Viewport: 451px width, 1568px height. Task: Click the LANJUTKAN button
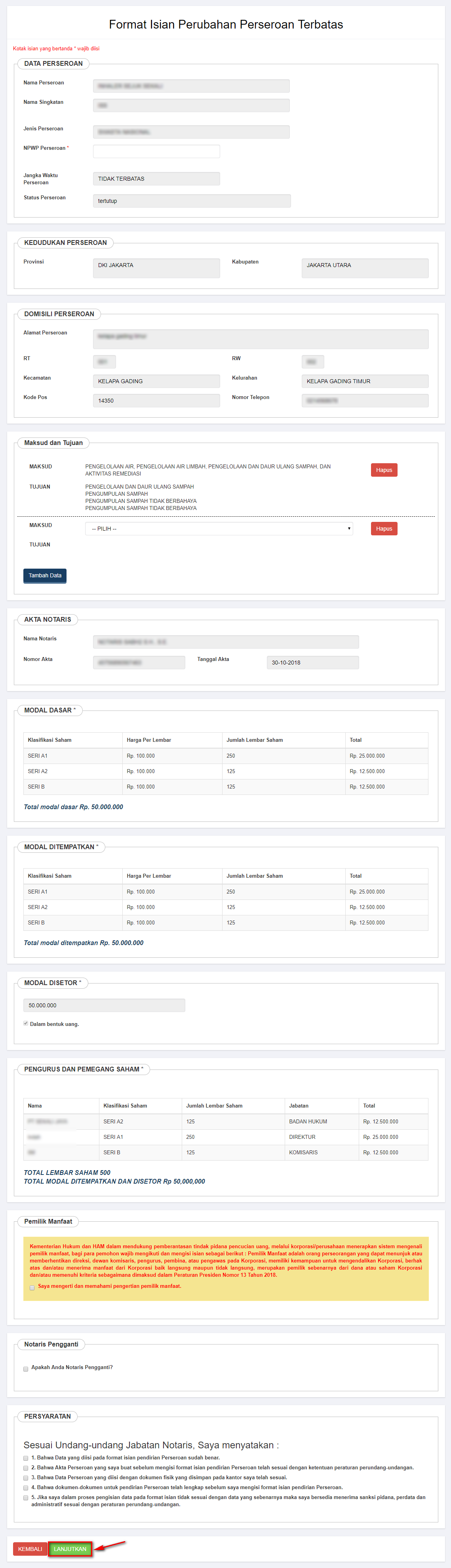coord(70,1549)
